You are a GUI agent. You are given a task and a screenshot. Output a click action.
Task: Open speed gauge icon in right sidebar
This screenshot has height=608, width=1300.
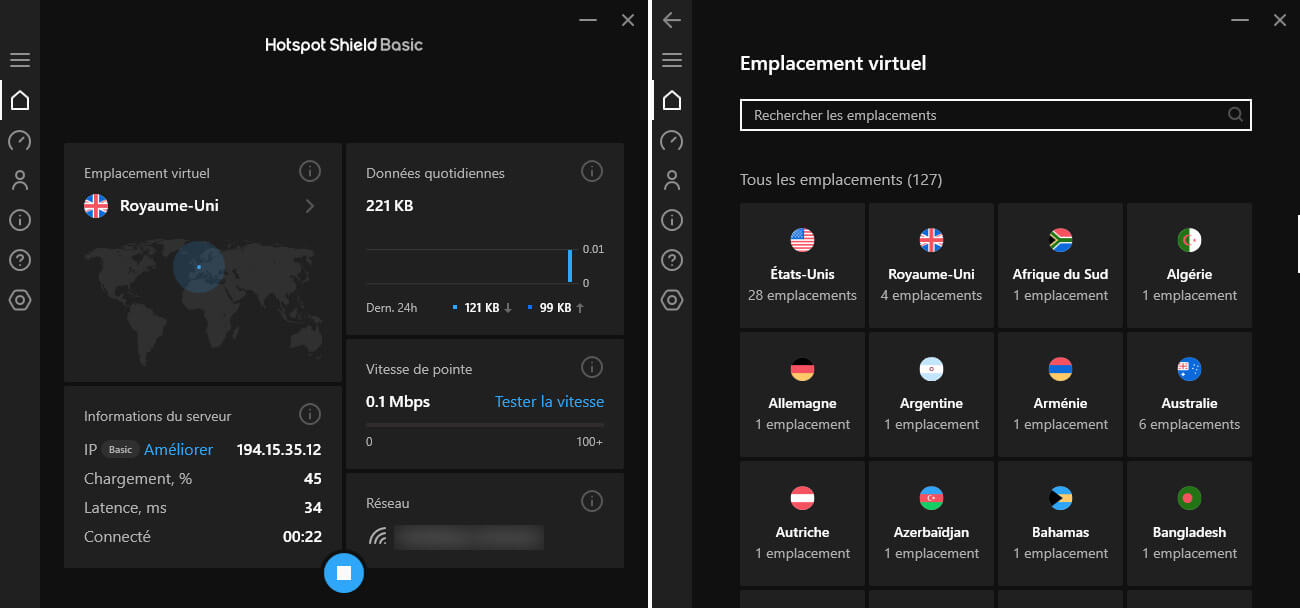pos(672,140)
